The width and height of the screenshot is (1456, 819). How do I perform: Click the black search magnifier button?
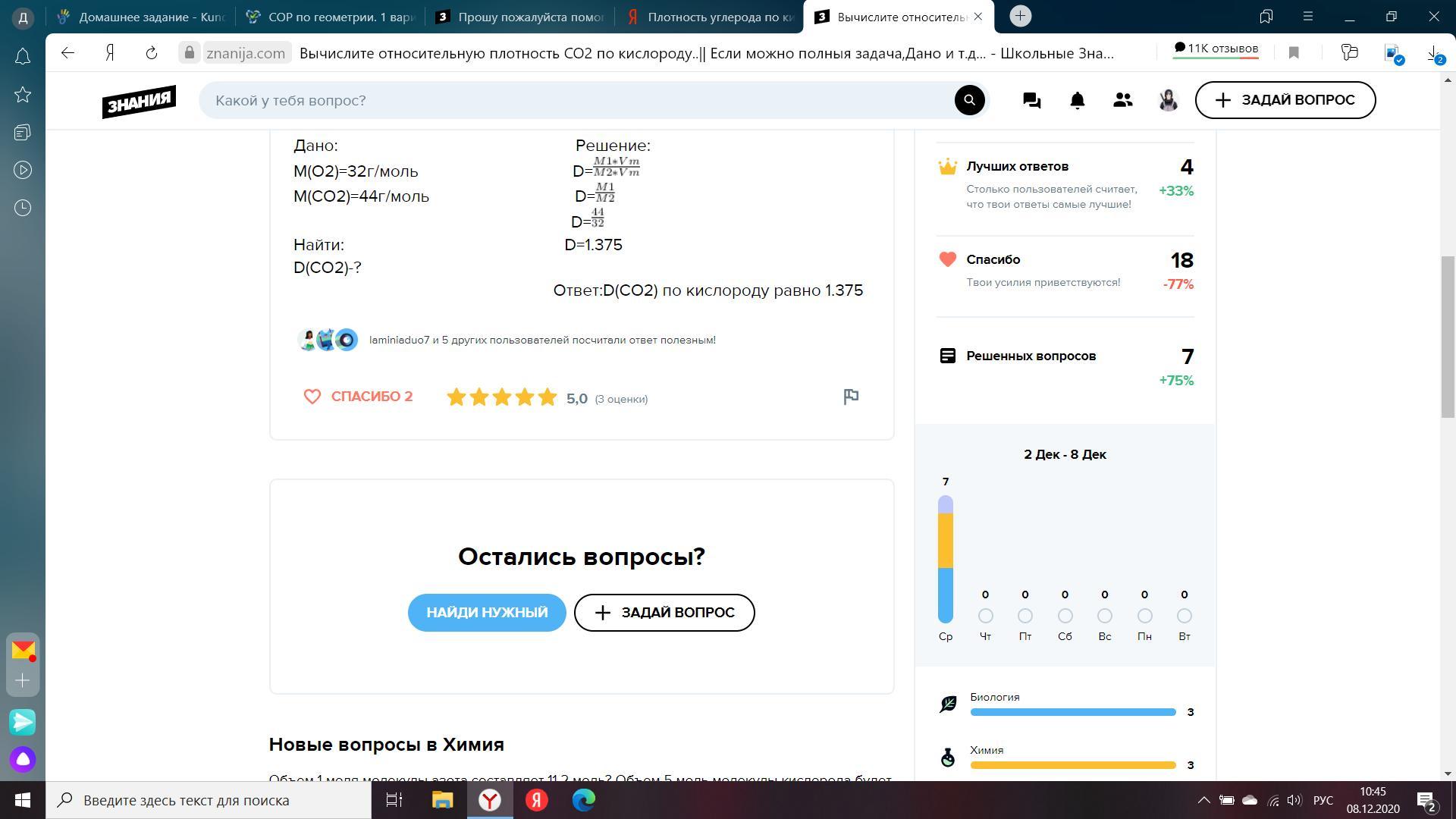(969, 100)
